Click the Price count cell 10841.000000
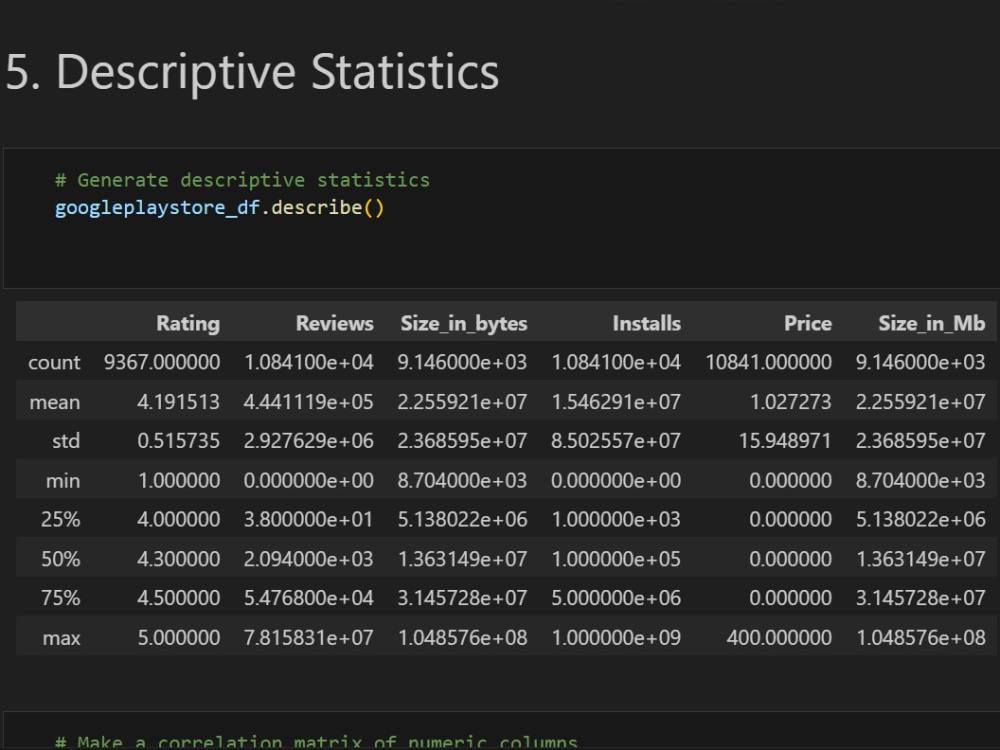The height and width of the screenshot is (750, 1000). [768, 363]
